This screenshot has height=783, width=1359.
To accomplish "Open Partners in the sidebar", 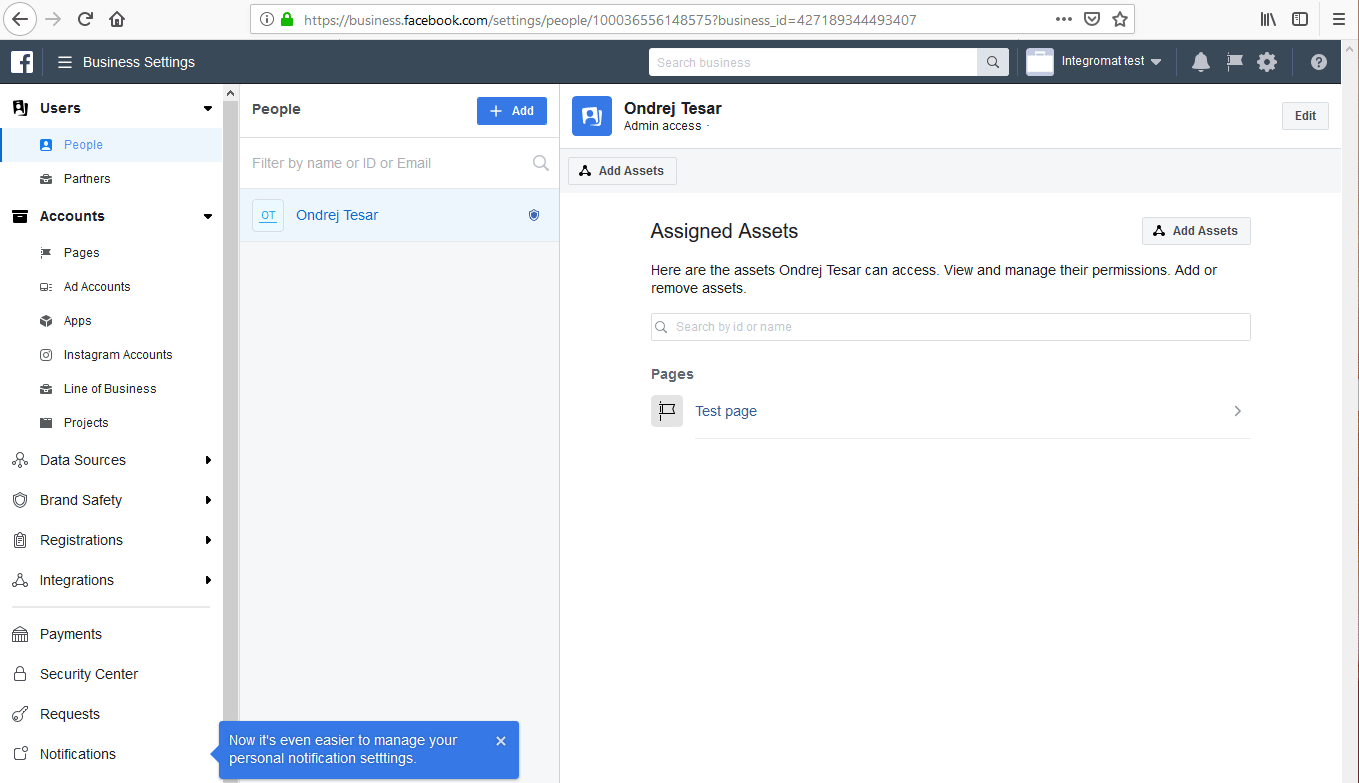I will (x=87, y=179).
